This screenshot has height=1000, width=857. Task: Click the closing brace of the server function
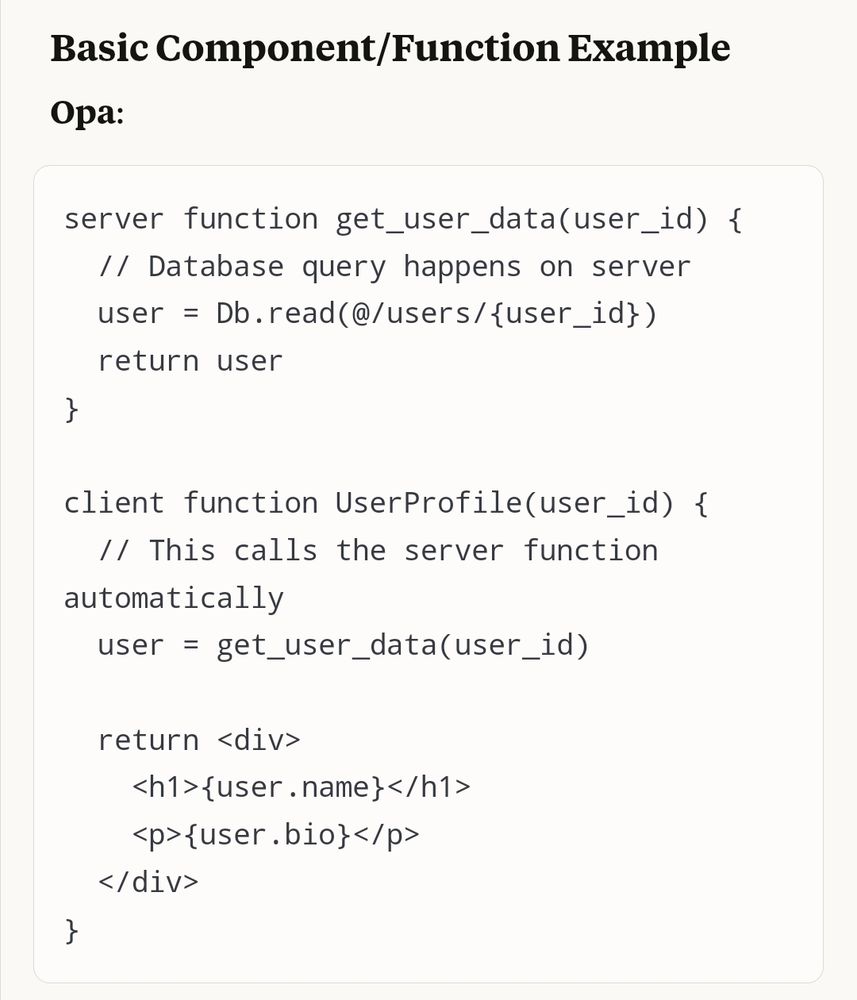click(x=71, y=409)
